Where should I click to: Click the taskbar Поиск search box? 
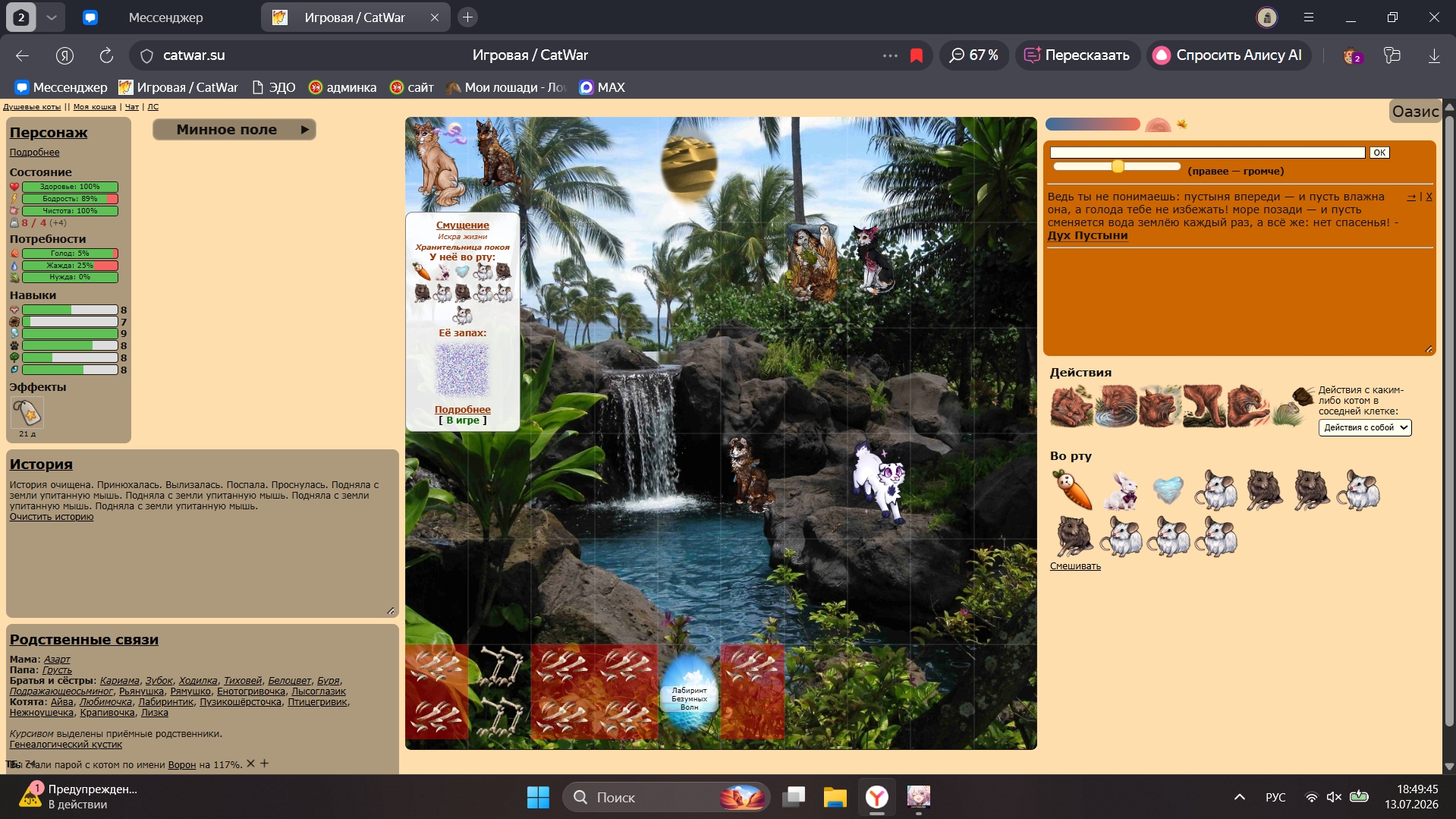[666, 797]
